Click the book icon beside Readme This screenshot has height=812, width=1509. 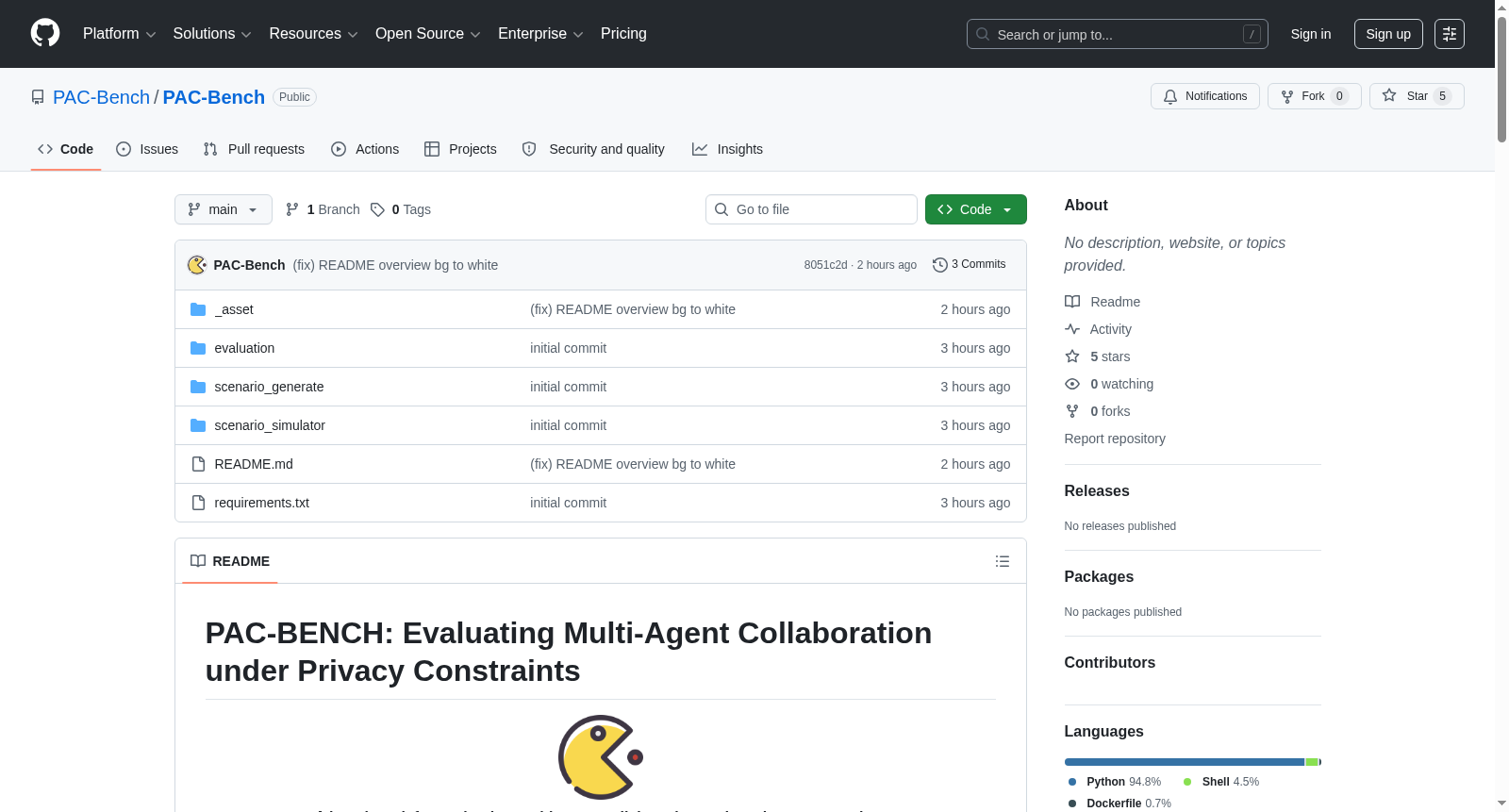pyautogui.click(x=1072, y=302)
